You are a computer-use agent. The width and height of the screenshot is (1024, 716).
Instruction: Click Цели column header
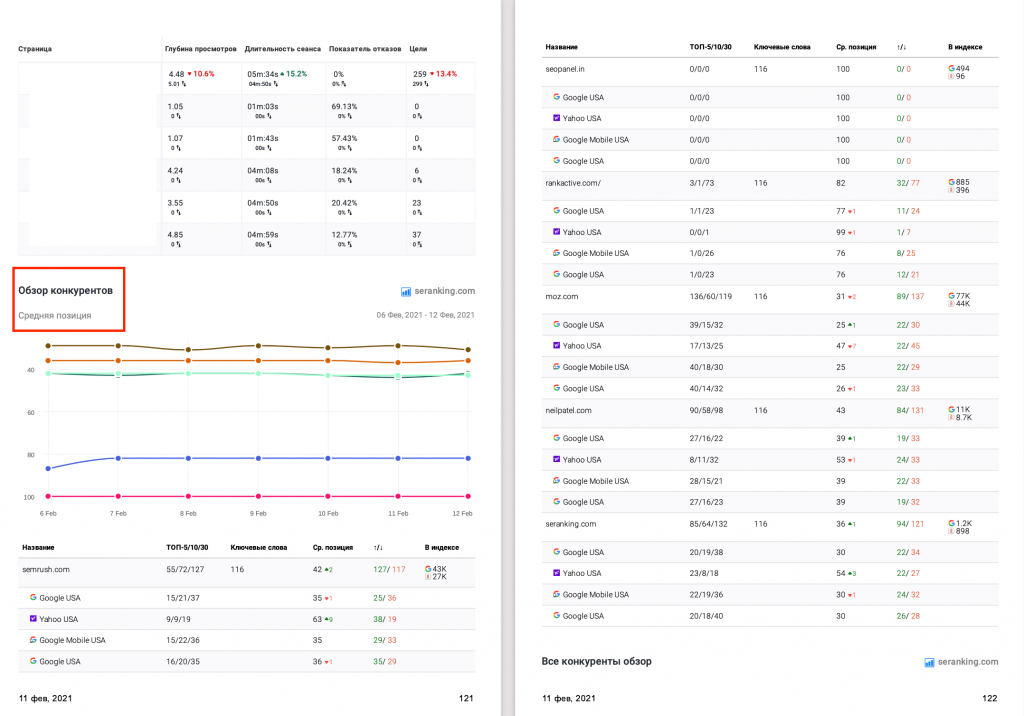(x=418, y=49)
